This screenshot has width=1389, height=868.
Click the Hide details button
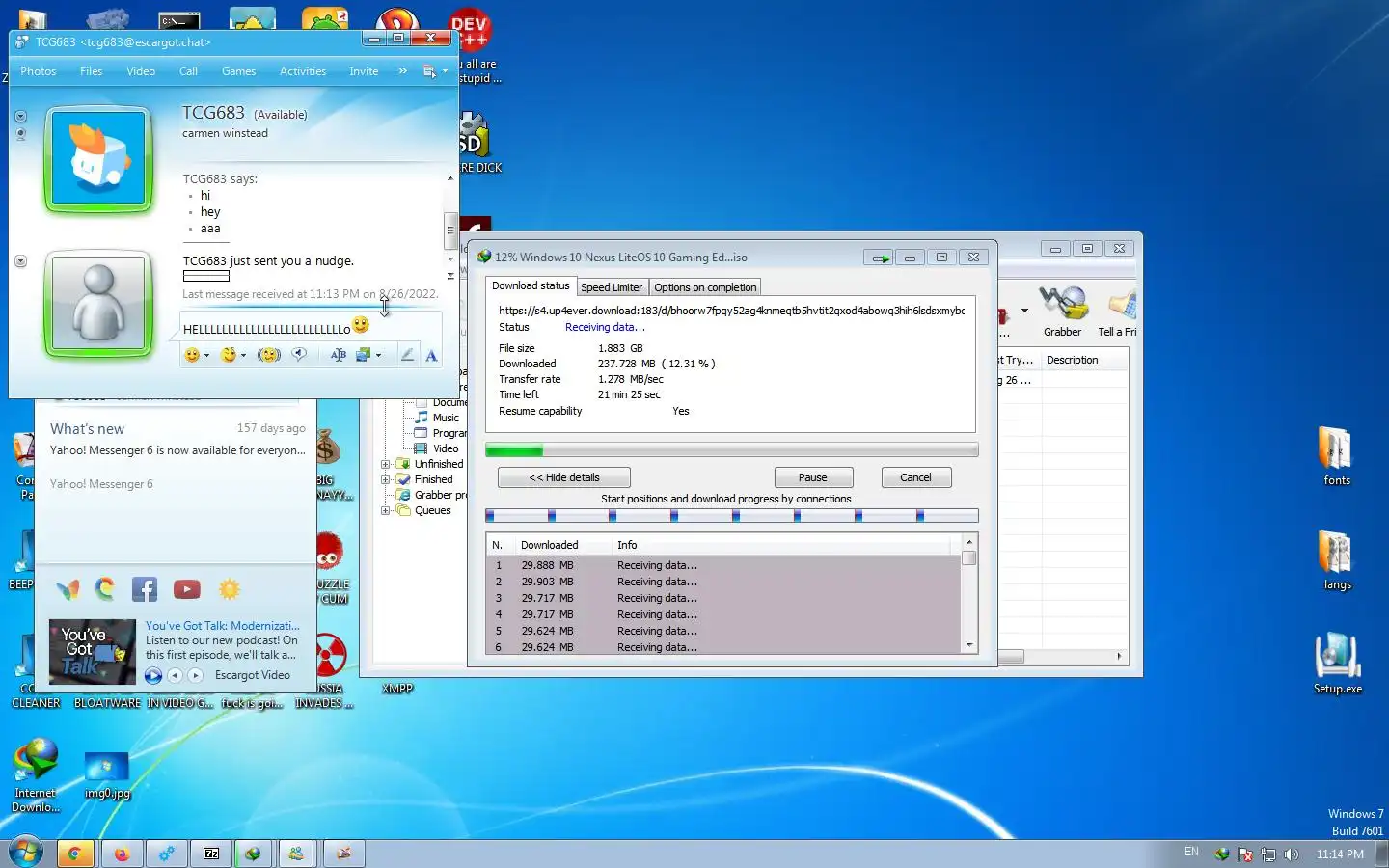click(x=564, y=477)
